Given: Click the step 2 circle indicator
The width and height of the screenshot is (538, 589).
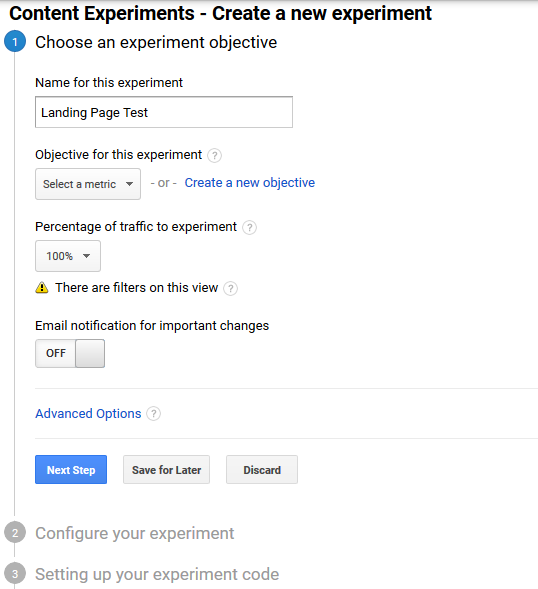Looking at the screenshot, I should coord(15,533).
